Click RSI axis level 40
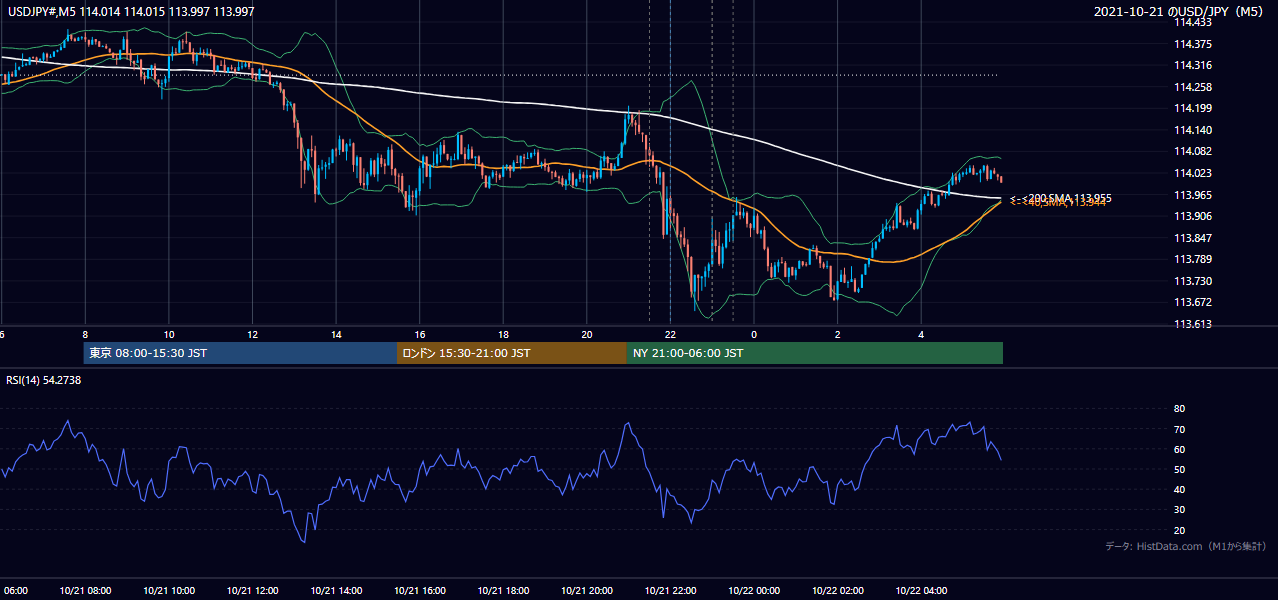The image size is (1278, 600). pyautogui.click(x=1179, y=490)
